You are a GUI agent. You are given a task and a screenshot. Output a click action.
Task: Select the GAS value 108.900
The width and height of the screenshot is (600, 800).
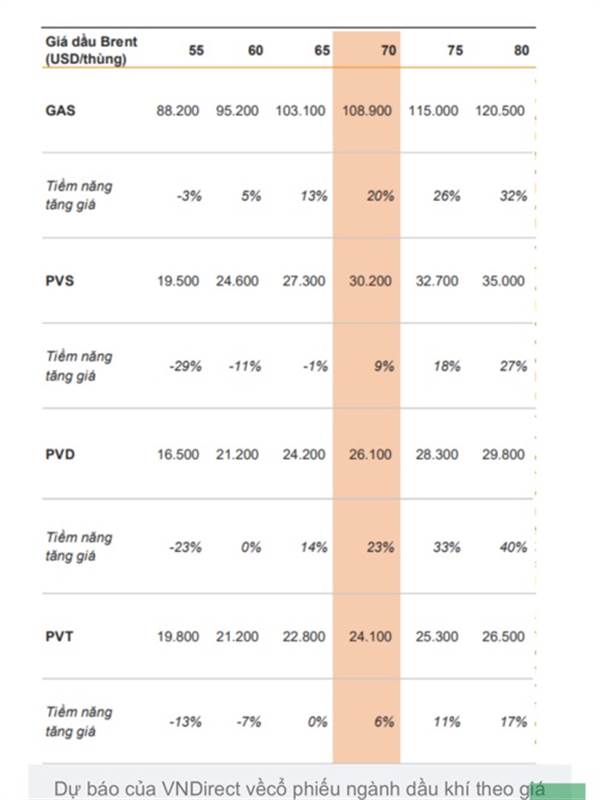(x=366, y=111)
